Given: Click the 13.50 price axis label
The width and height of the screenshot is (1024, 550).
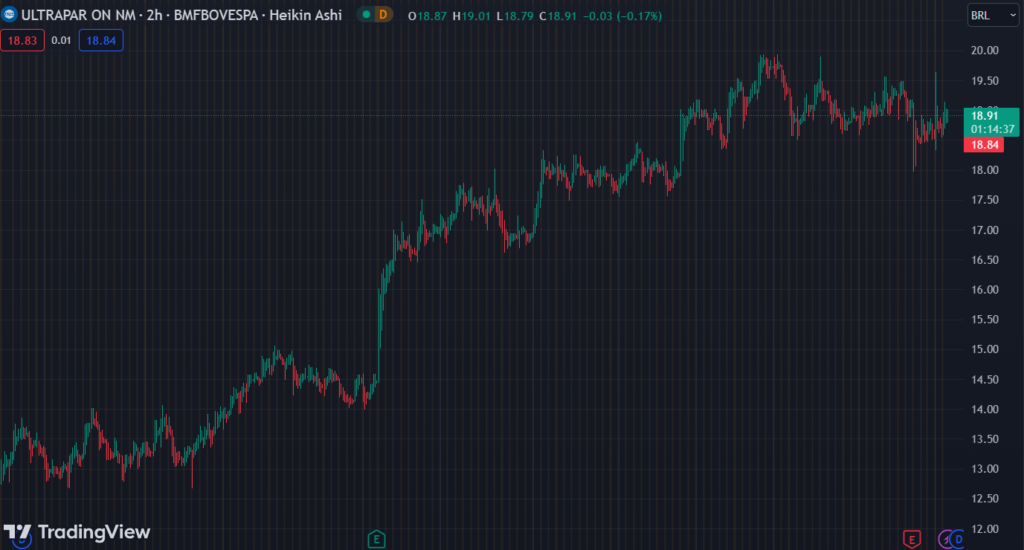Looking at the screenshot, I should (x=984, y=439).
